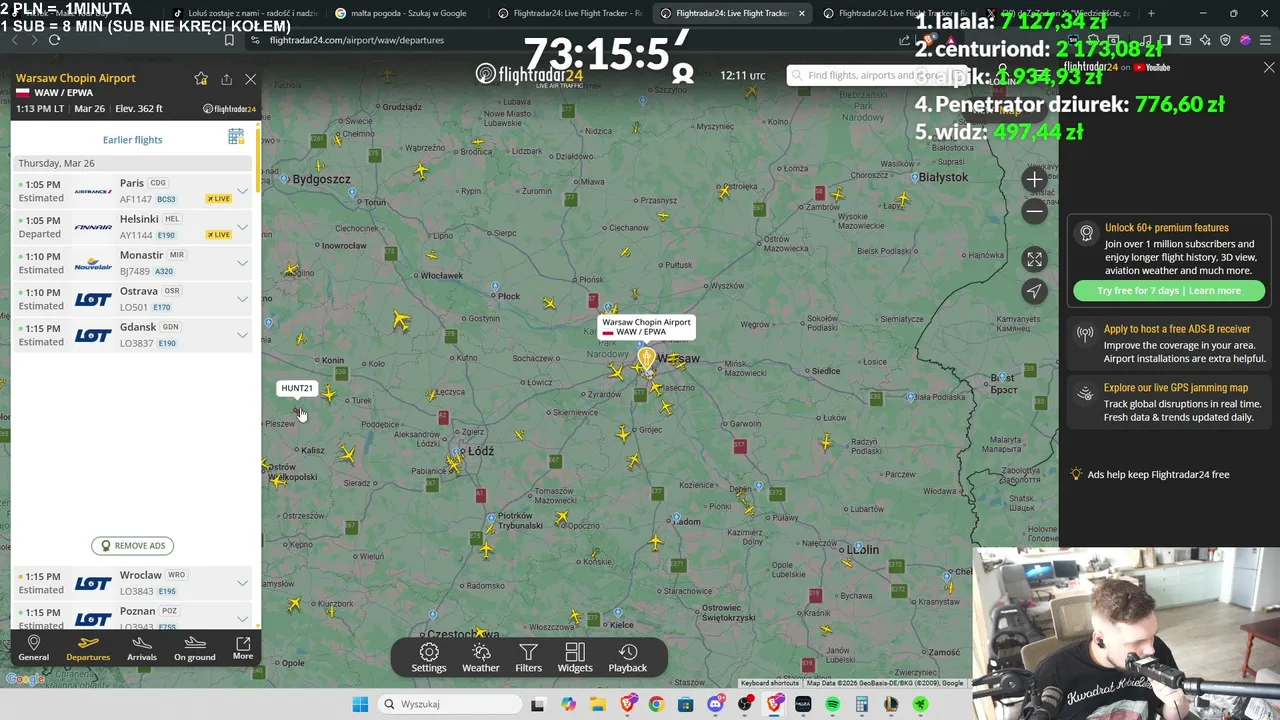
Task: Center map on my location arrow
Action: point(1034,291)
